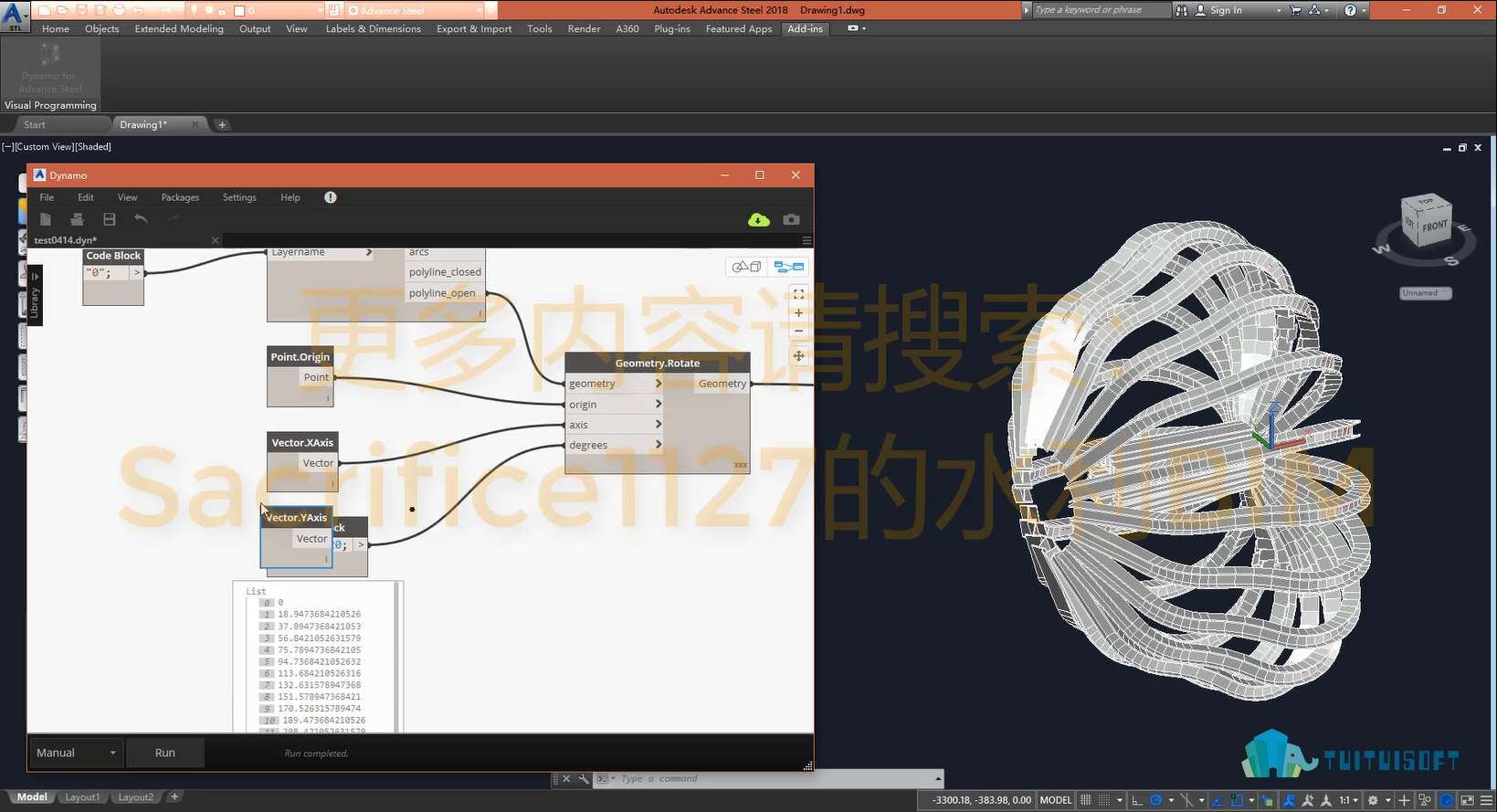
Task: Click the Save icon in Dynamo toolbar
Action: coord(109,219)
